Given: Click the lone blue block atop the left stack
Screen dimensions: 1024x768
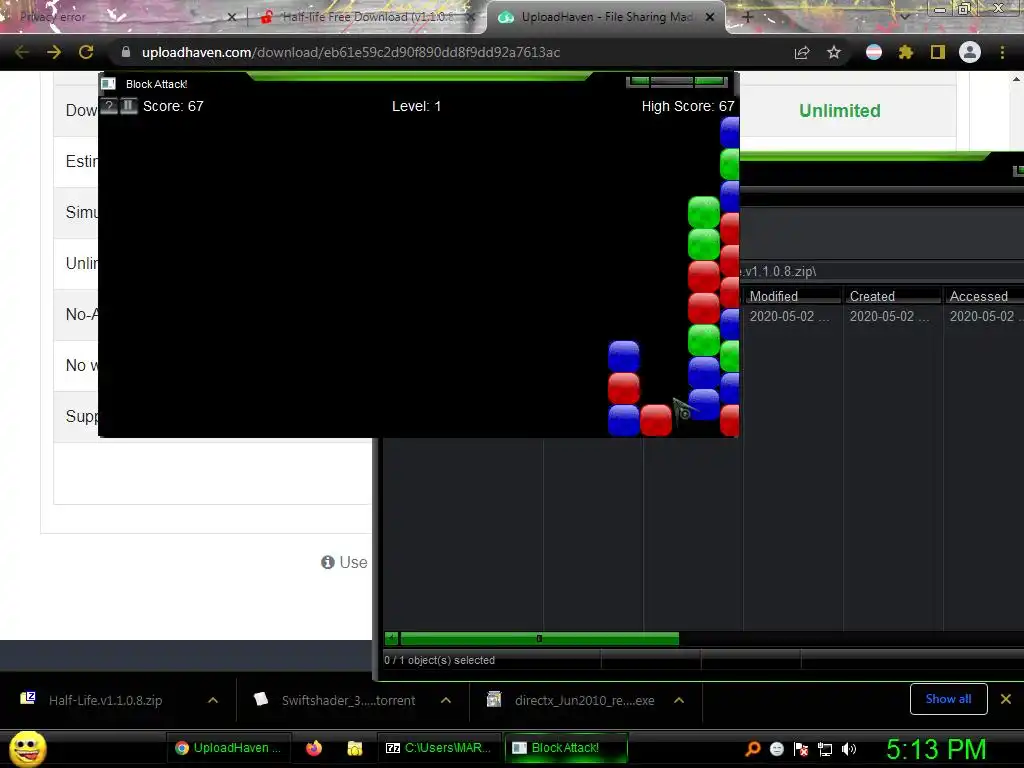Looking at the screenshot, I should point(624,357).
